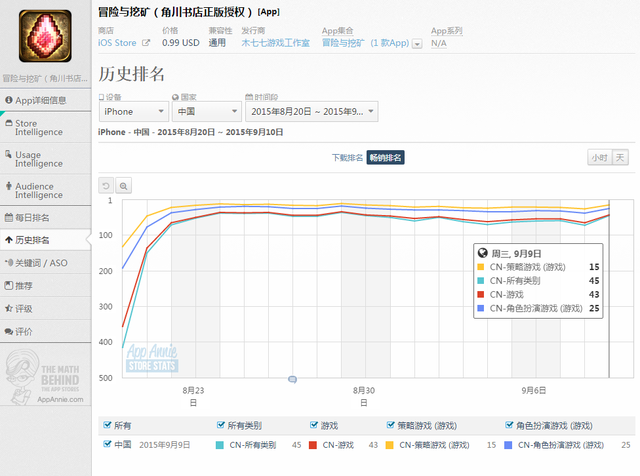
Task: Switch to 下载排名 tab
Action: tap(347, 158)
